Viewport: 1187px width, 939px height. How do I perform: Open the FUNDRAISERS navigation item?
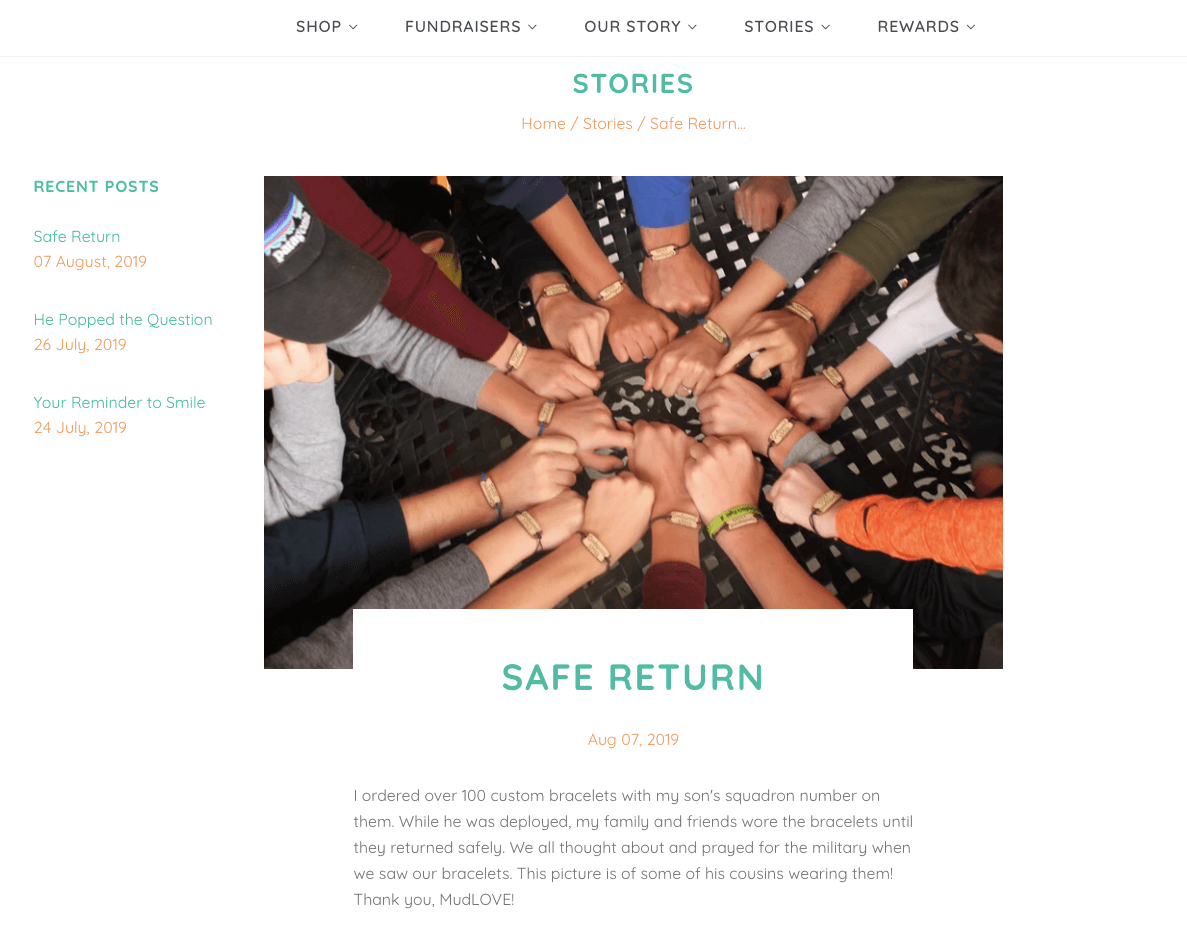463,27
